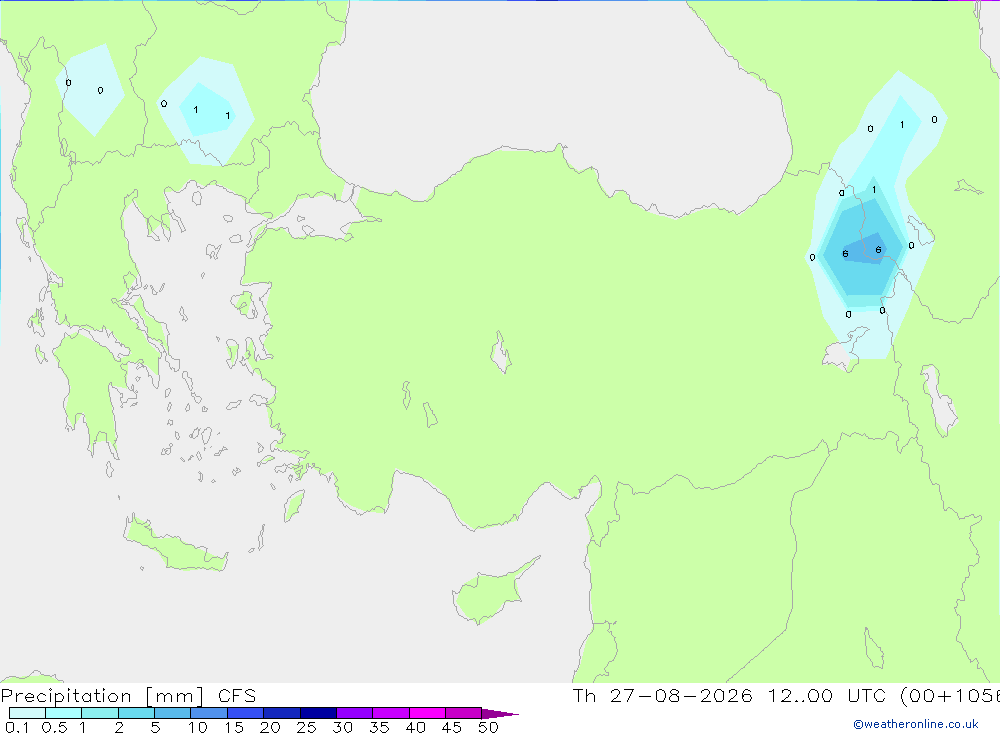Click the legend label '35'

pyautogui.click(x=379, y=727)
